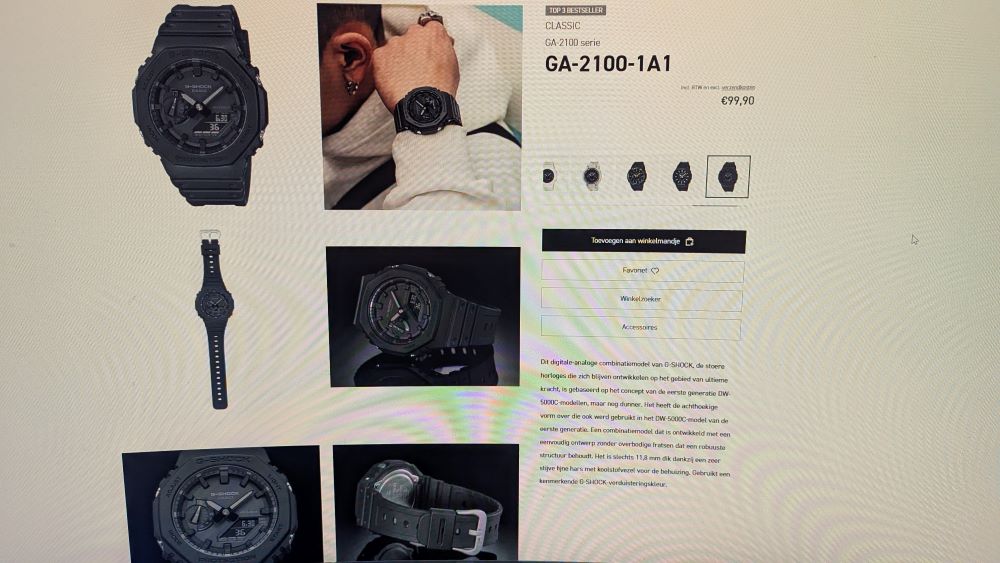
Task: Click the TOP 3 BESTSELLER badge
Action: tap(576, 10)
